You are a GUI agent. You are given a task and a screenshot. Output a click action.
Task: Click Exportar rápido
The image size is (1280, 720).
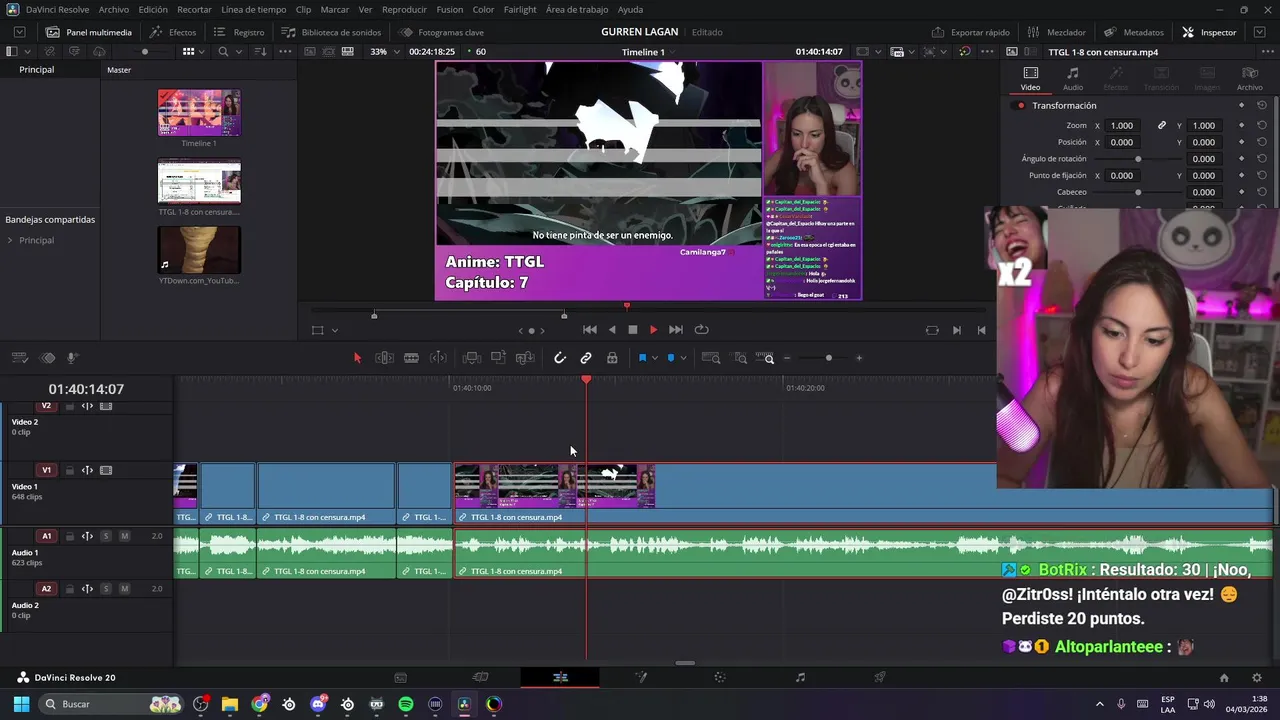971,32
